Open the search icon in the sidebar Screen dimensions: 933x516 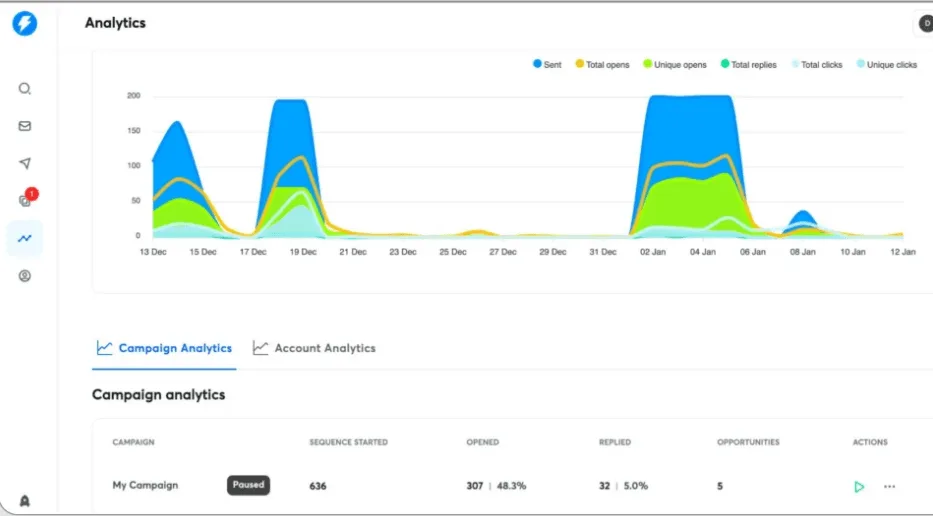click(25, 89)
